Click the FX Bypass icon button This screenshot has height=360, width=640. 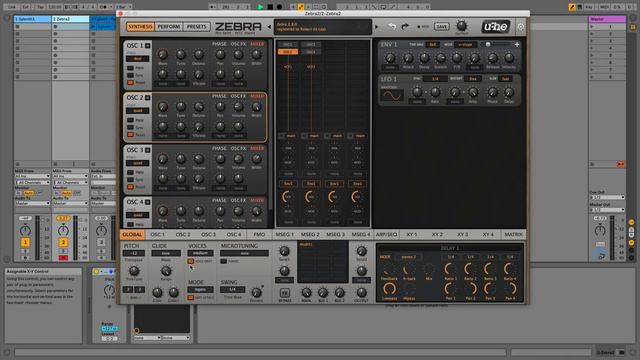(284, 293)
